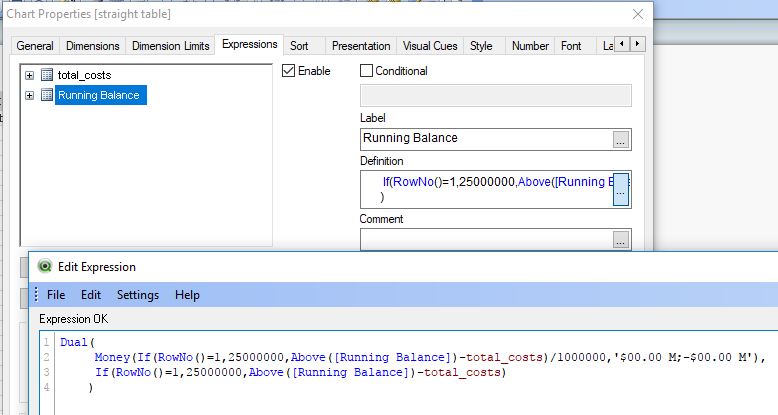Click the table icon beside Running Balance

(x=47, y=95)
